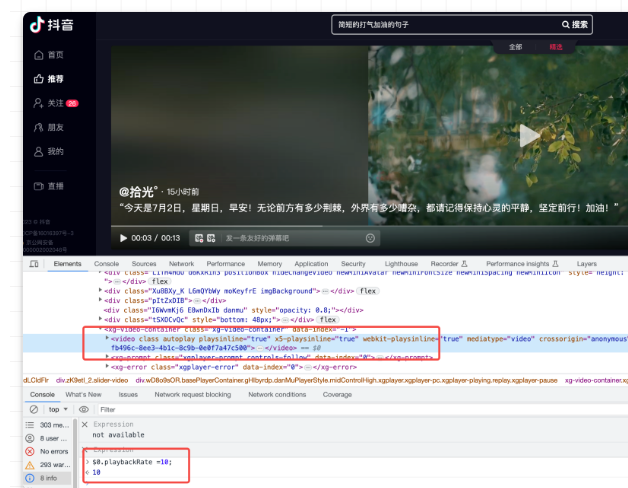628x488 pixels.
Task: Open 朋友 in the Douyin sidebar
Action: pos(49,127)
